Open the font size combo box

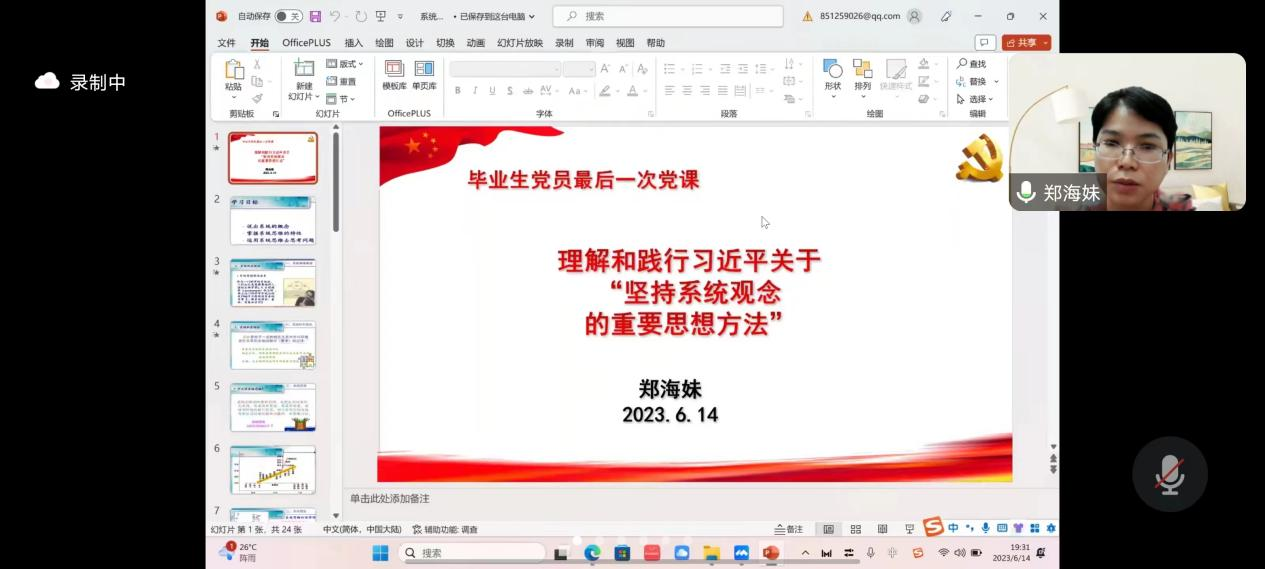tap(579, 69)
